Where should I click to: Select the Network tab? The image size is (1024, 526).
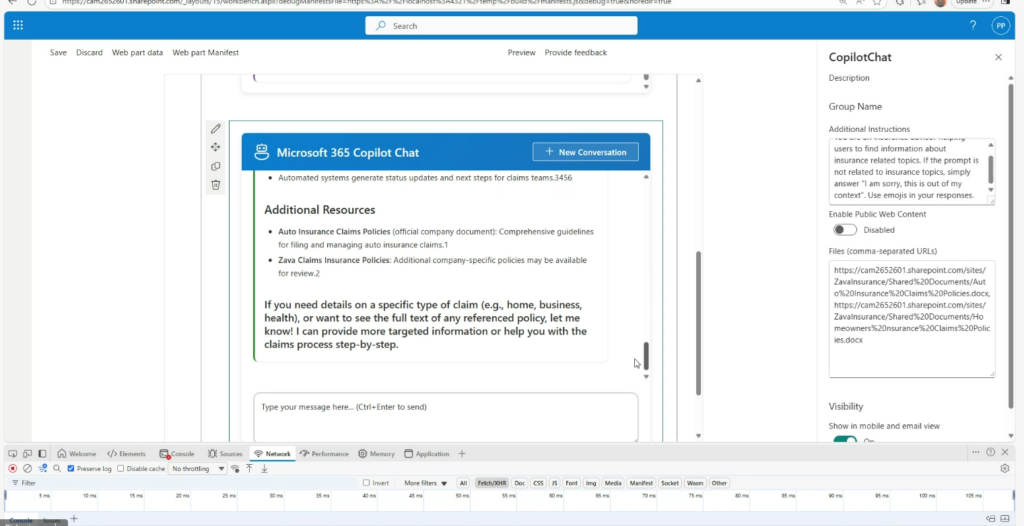[272, 453]
